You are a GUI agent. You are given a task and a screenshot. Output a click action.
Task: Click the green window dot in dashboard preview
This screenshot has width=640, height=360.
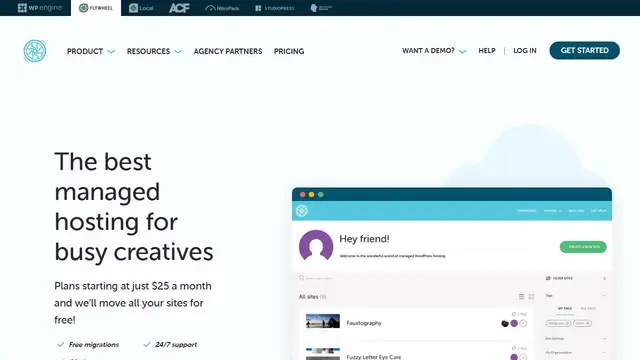point(321,194)
